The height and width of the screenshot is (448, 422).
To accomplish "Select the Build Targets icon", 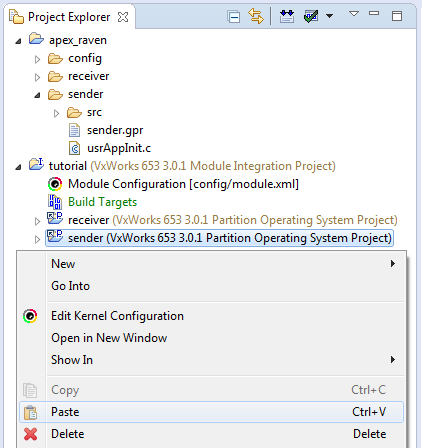I will [x=55, y=202].
